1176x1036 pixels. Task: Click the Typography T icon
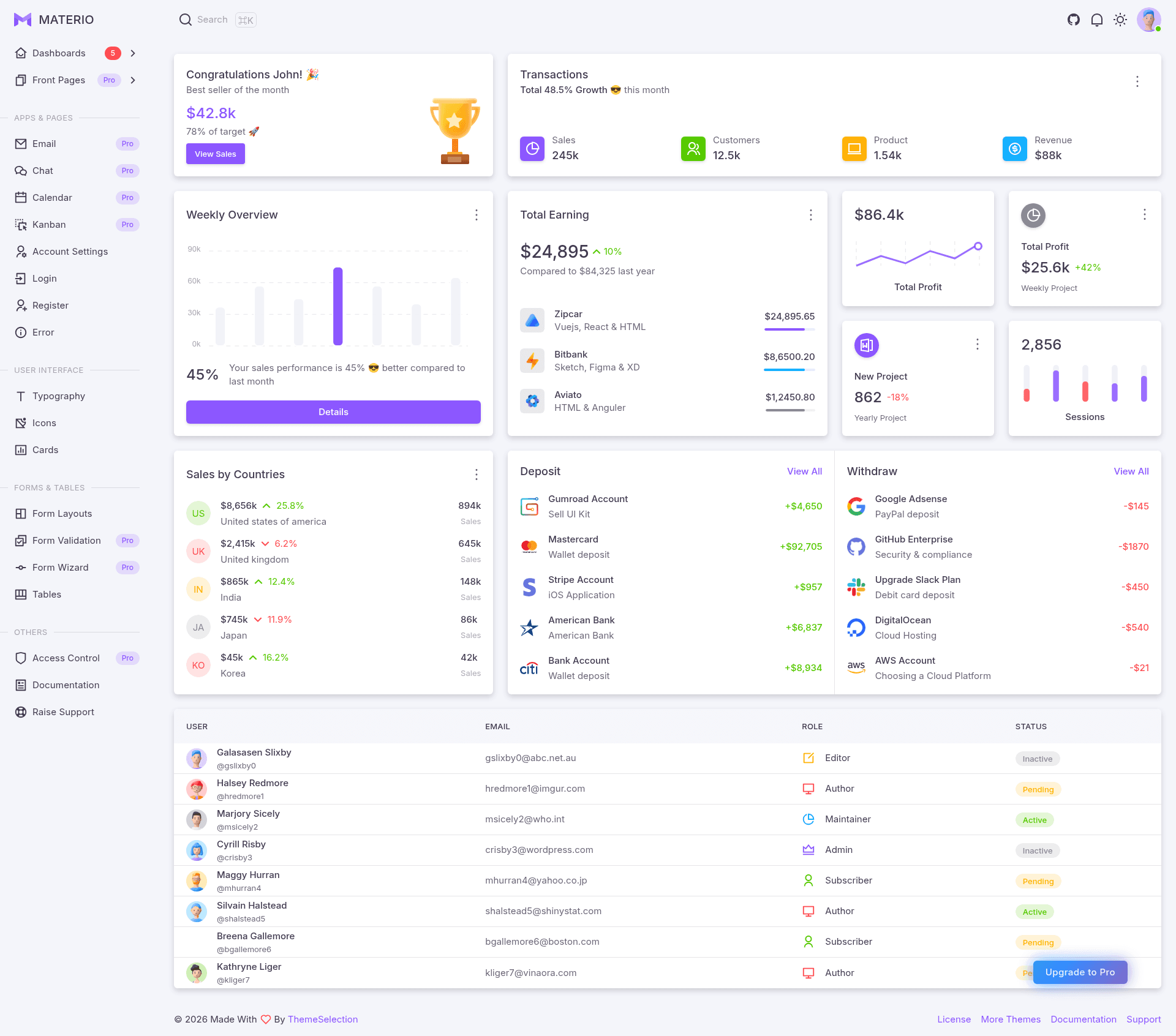[21, 396]
